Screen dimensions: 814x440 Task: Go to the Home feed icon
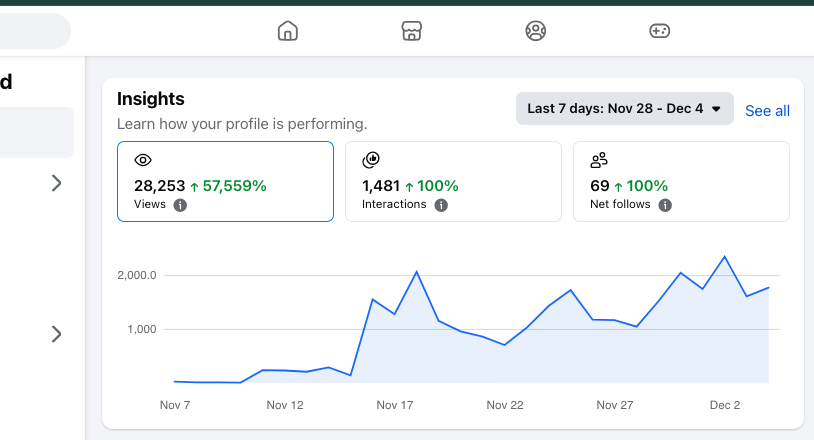click(288, 31)
